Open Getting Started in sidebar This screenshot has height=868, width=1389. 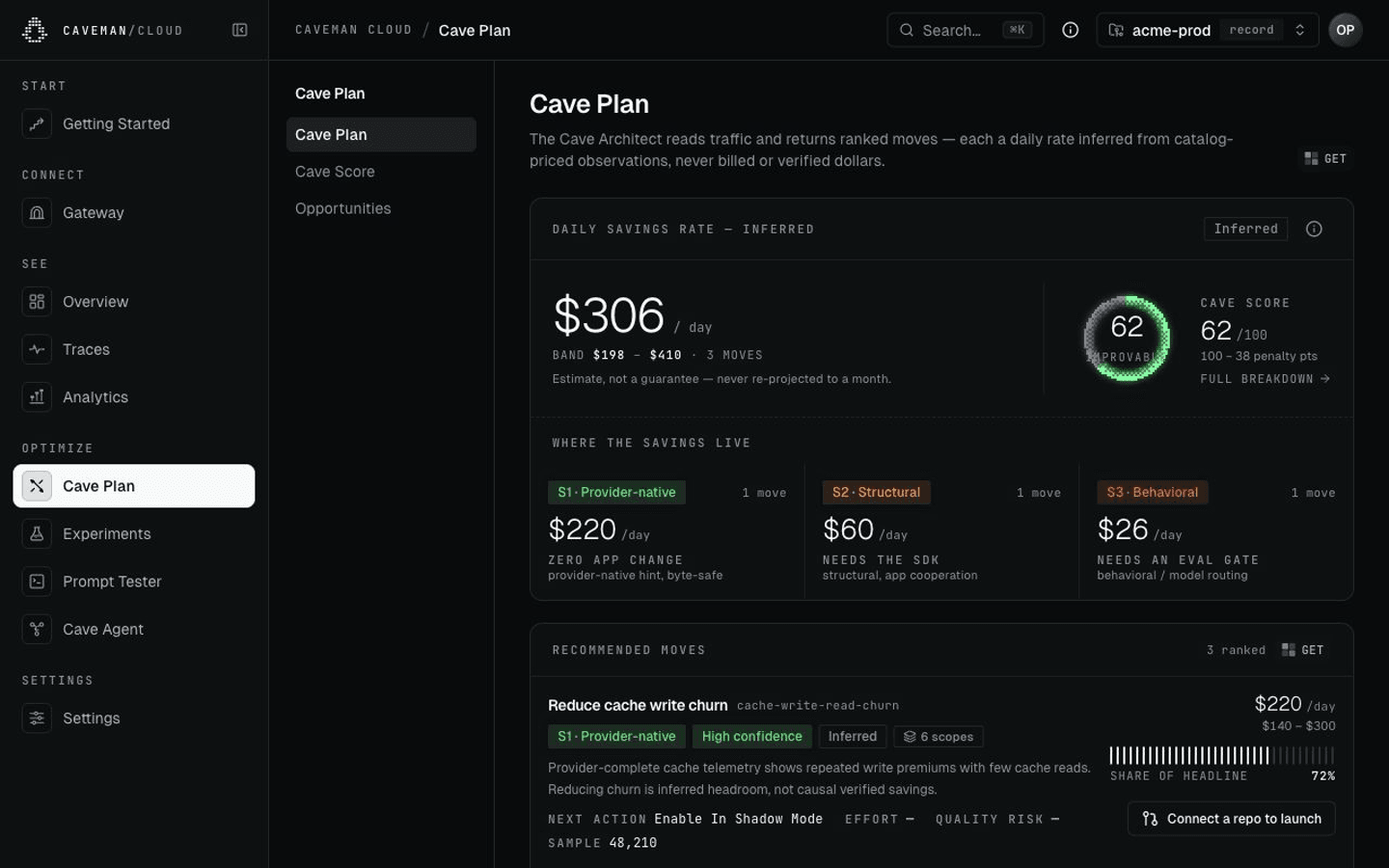(134, 123)
